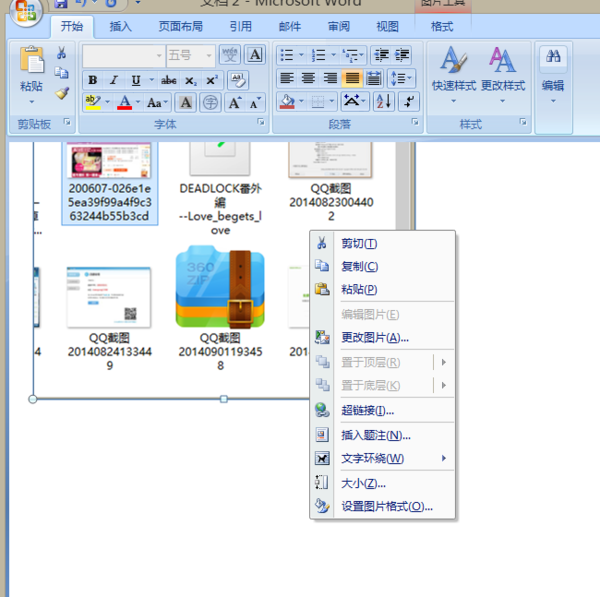Open highlight color dropdown arrow
This screenshot has height=597, width=600.
coord(108,102)
